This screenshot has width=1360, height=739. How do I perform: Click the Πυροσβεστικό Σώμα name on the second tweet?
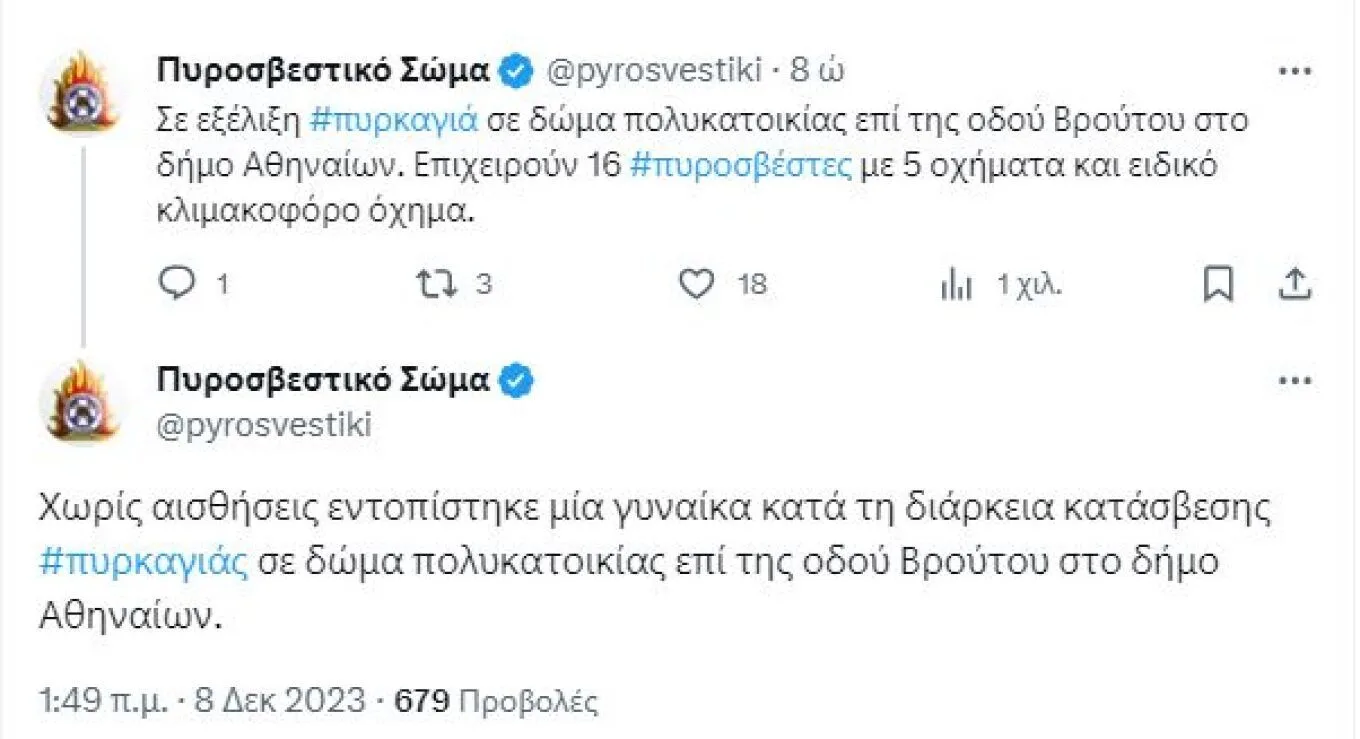tap(323, 380)
